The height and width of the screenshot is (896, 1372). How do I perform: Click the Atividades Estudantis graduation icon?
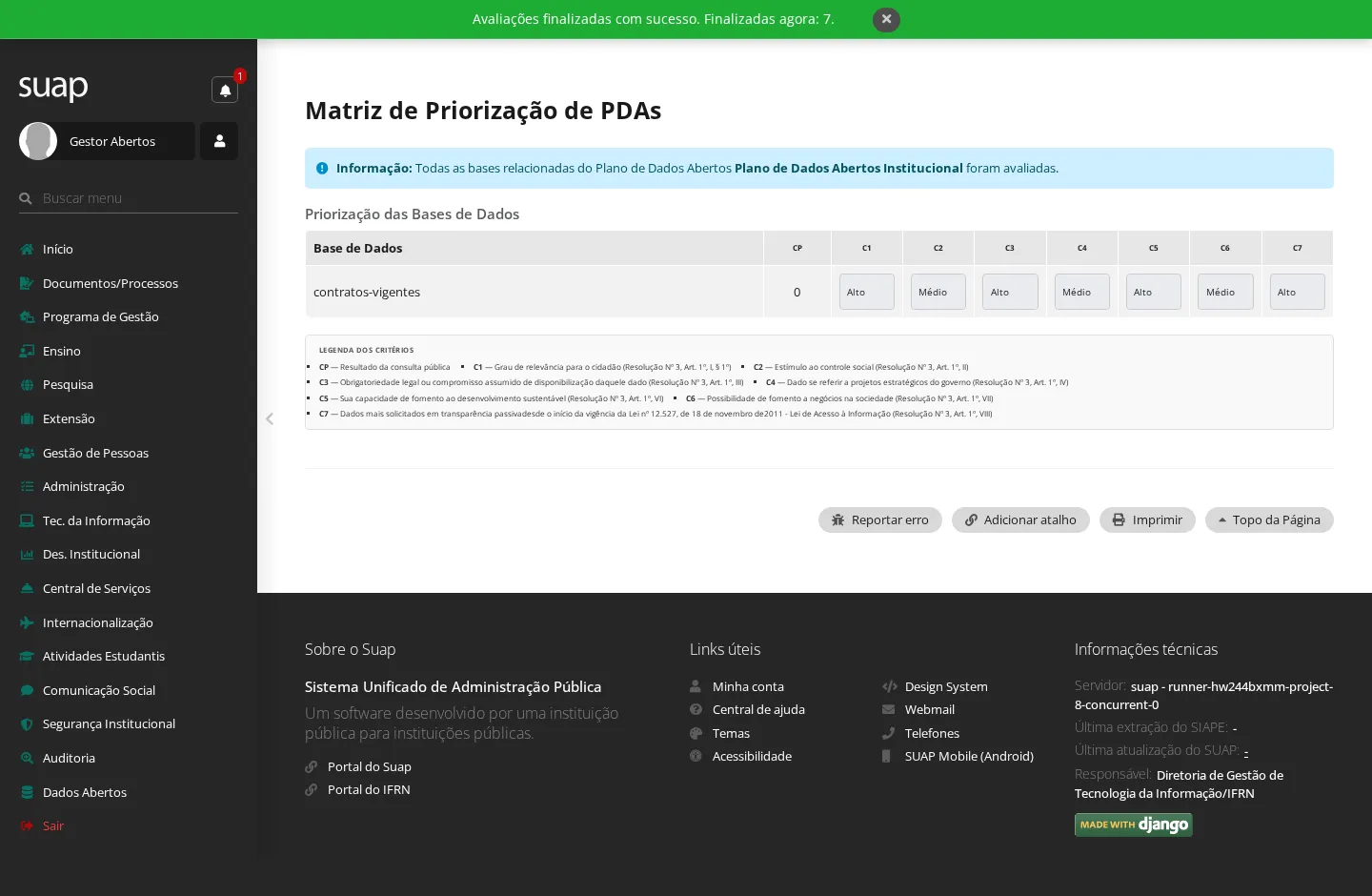pyautogui.click(x=27, y=656)
